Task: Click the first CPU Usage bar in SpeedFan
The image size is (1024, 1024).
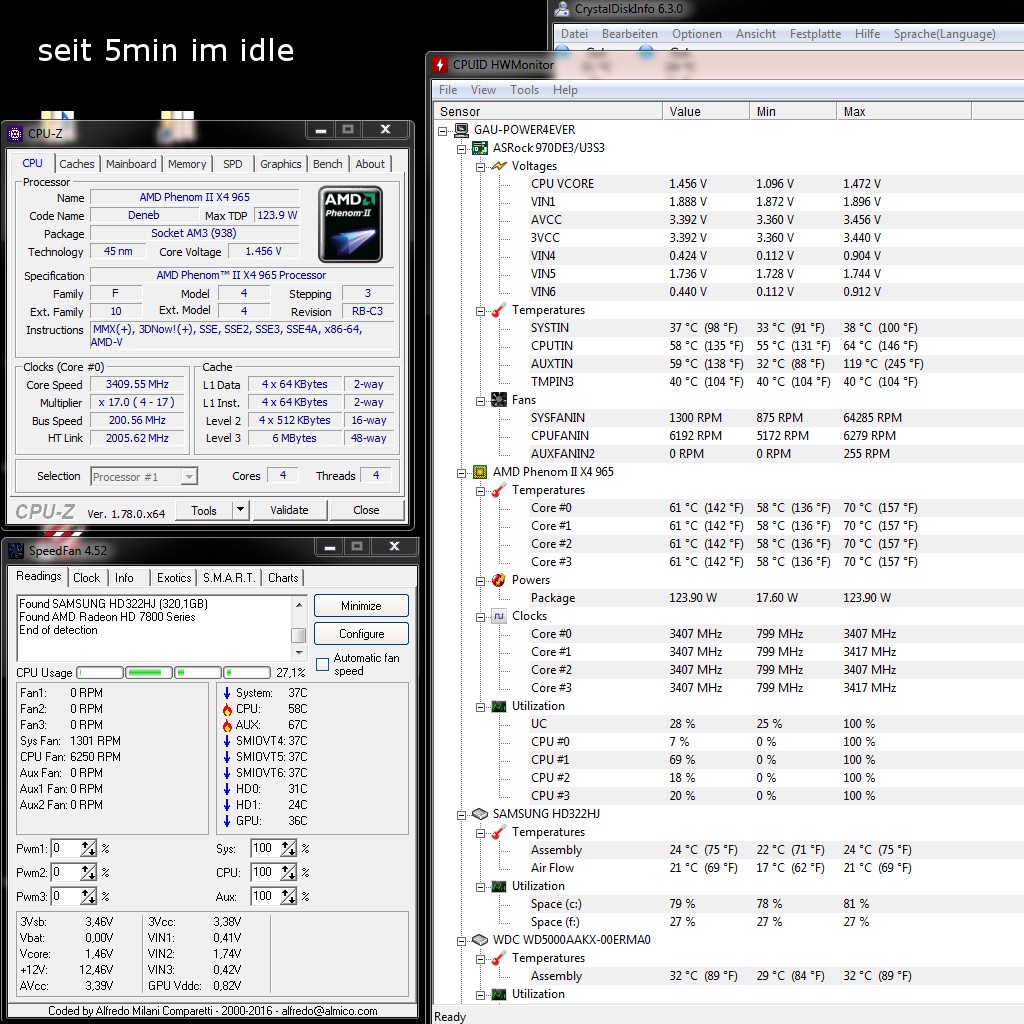Action: [100, 673]
